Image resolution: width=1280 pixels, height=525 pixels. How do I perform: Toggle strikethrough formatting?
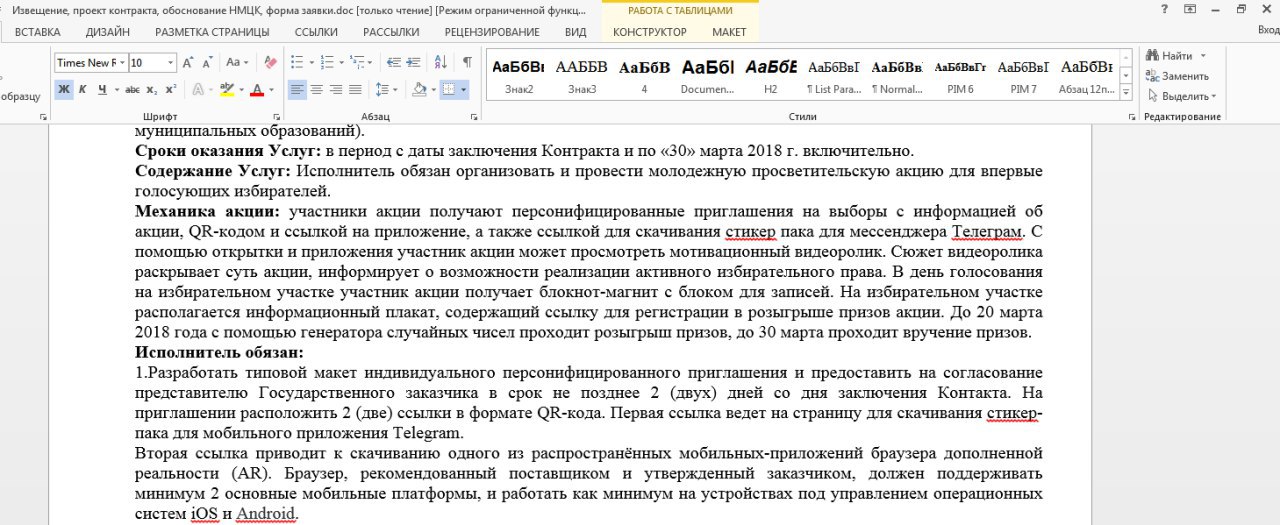click(x=133, y=90)
